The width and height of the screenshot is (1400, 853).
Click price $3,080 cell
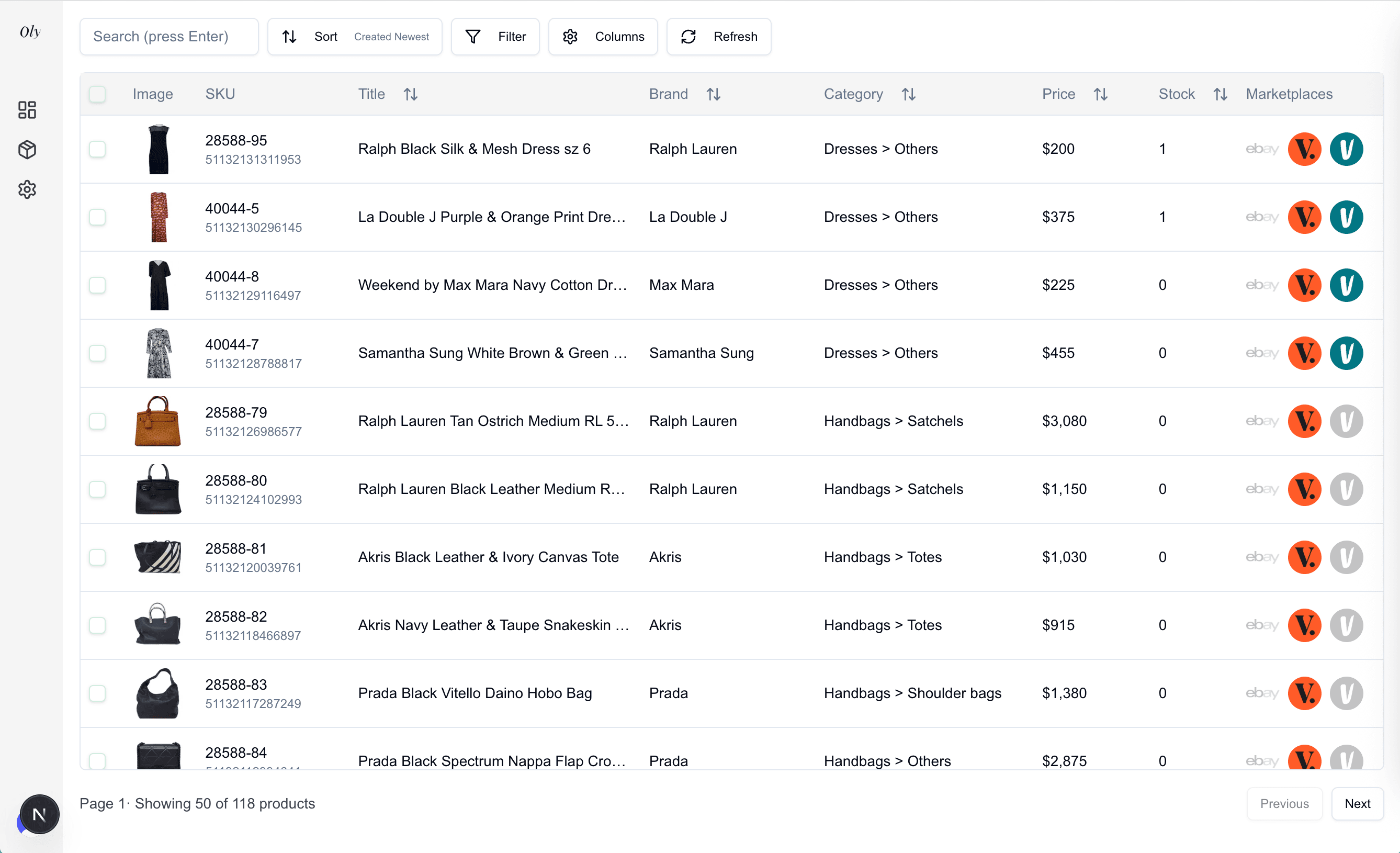[x=1064, y=421]
